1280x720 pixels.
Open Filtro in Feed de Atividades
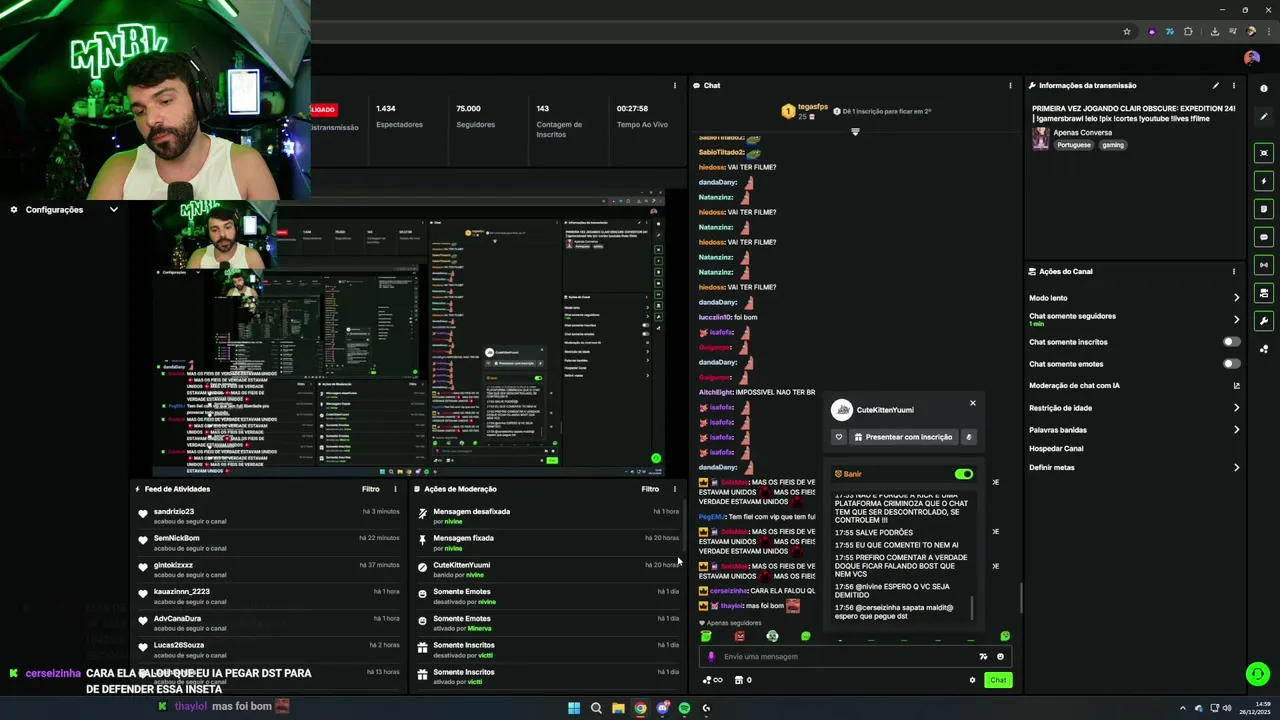click(370, 489)
